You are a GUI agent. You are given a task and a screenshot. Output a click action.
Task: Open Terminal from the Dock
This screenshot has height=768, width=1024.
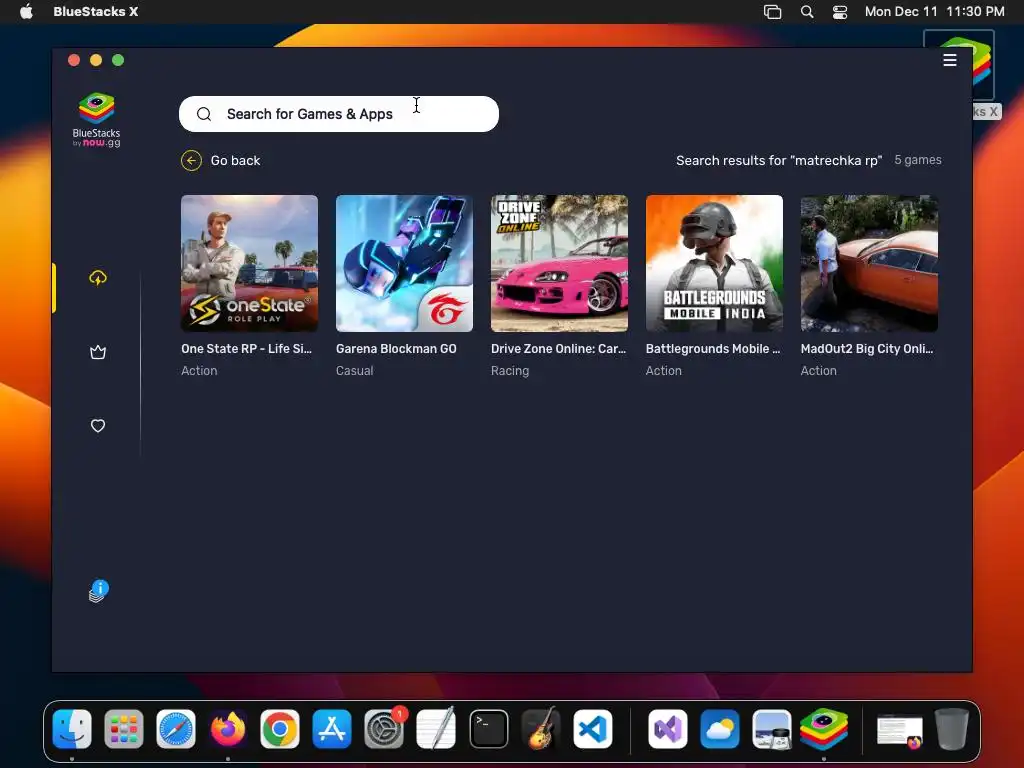(488, 729)
